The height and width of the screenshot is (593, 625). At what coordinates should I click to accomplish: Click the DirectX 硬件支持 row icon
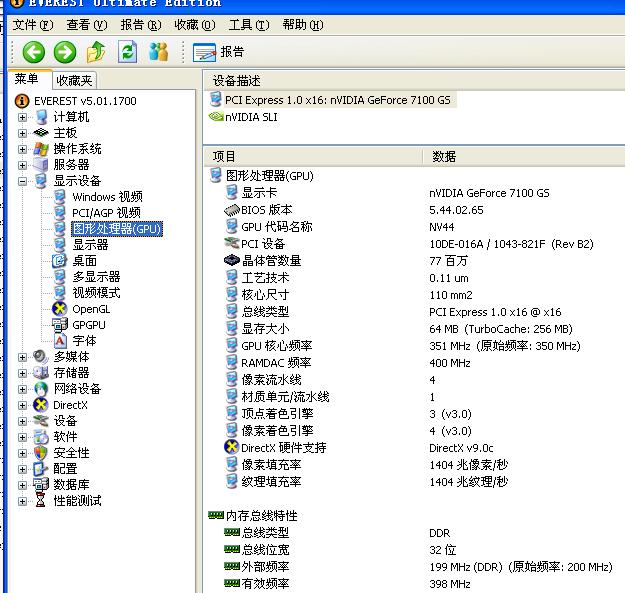[232, 447]
